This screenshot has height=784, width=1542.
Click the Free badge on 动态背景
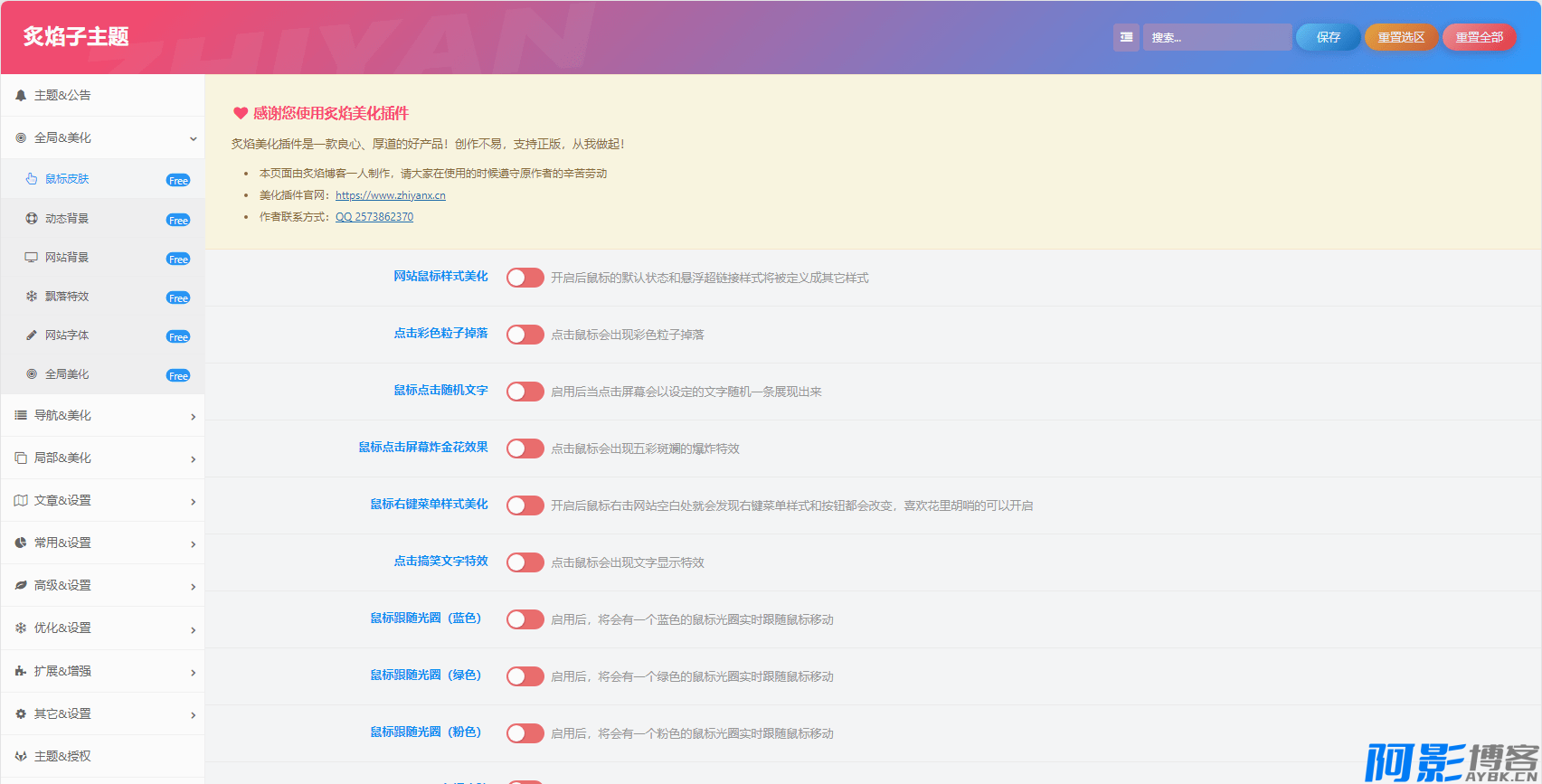(178, 220)
